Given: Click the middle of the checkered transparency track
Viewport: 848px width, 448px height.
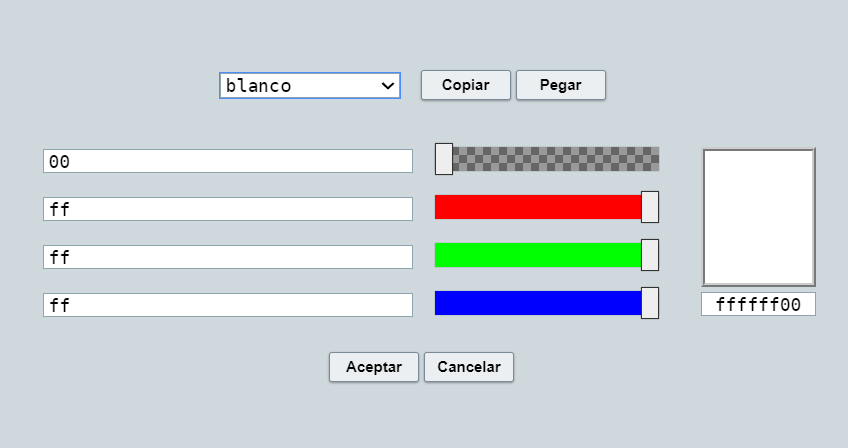Looking at the screenshot, I should tap(547, 159).
